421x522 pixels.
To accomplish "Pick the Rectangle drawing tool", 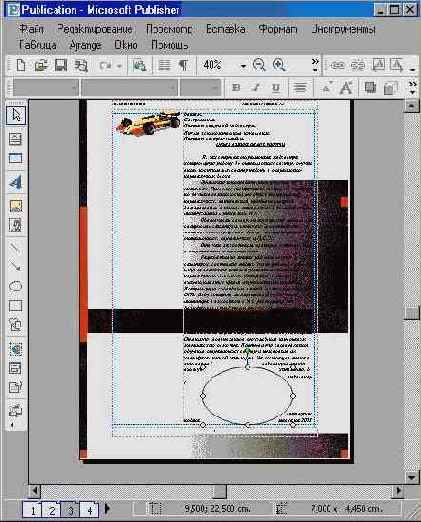I will [x=15, y=305].
